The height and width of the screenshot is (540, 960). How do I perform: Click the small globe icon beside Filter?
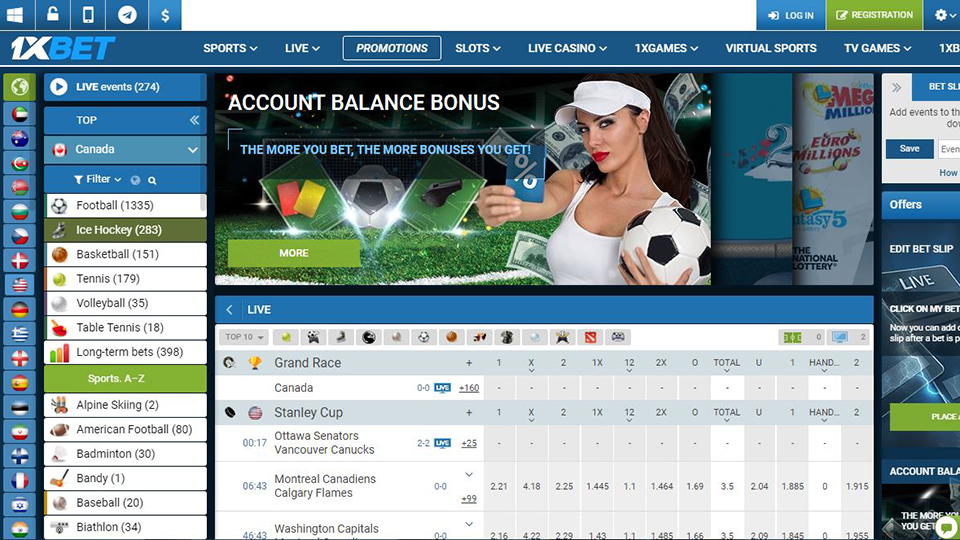point(135,180)
